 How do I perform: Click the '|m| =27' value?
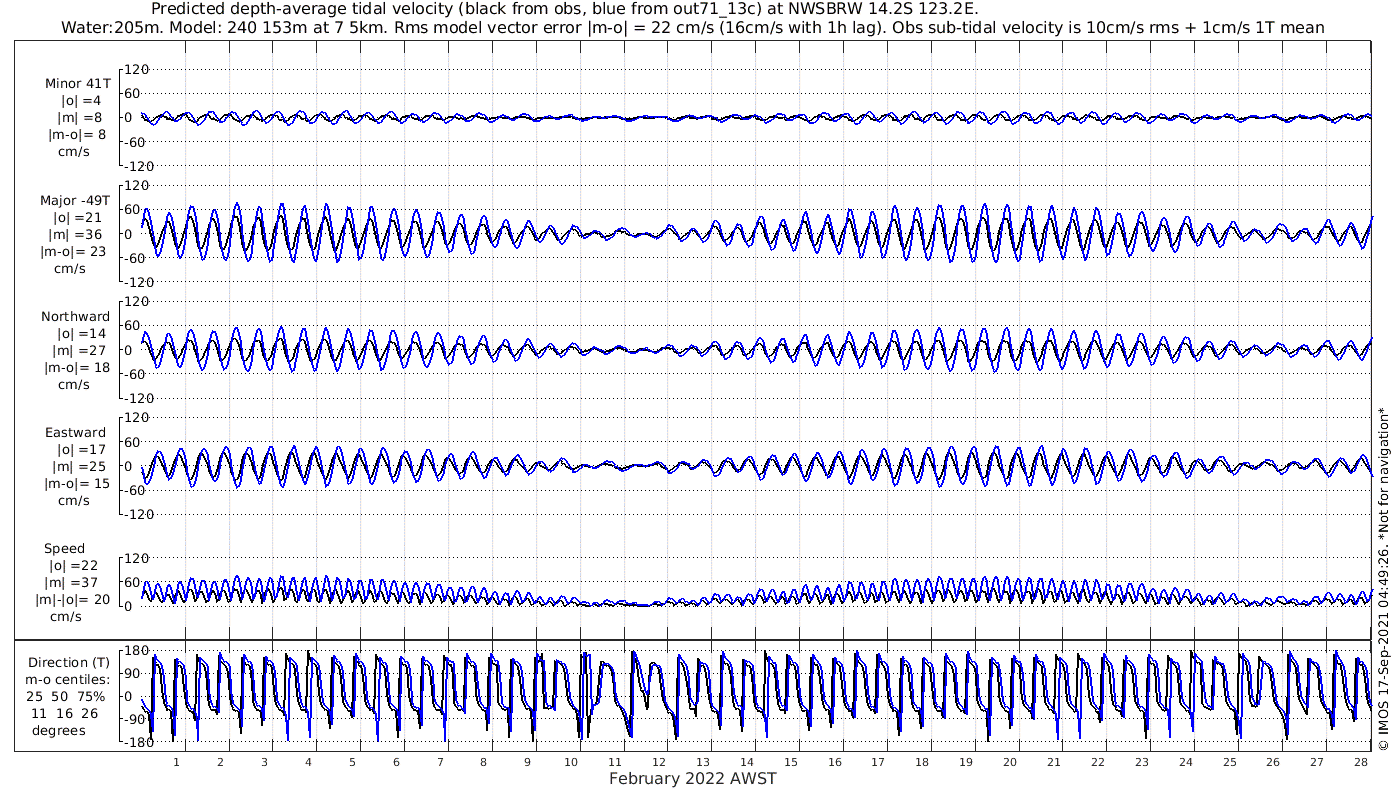pos(80,351)
